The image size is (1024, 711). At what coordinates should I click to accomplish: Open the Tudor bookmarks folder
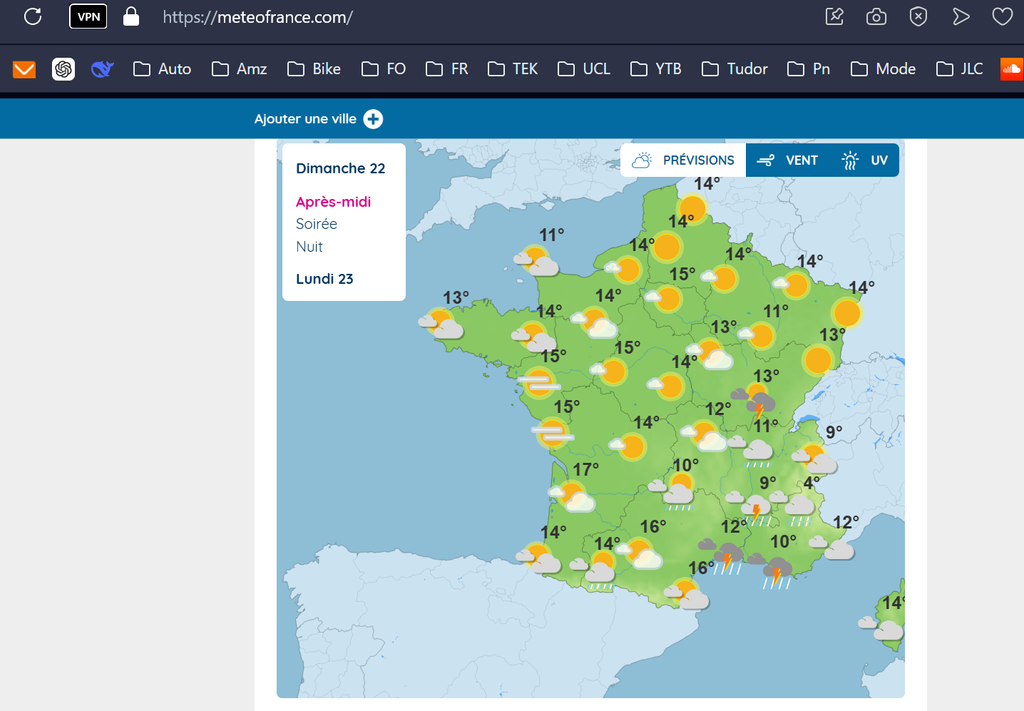(x=734, y=69)
